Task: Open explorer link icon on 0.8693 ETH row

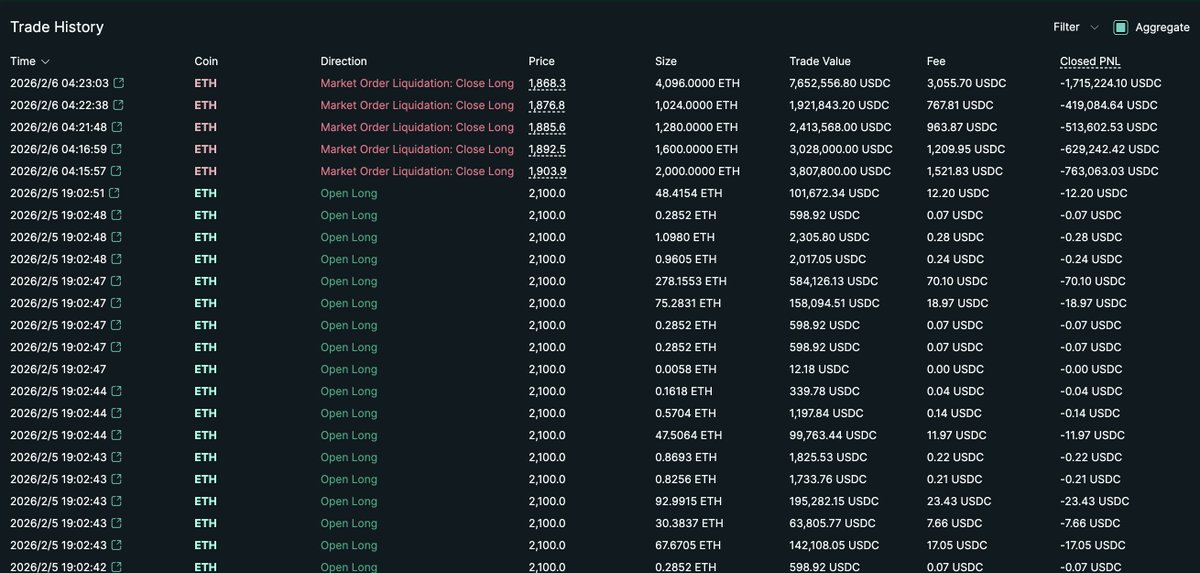Action: [116, 457]
